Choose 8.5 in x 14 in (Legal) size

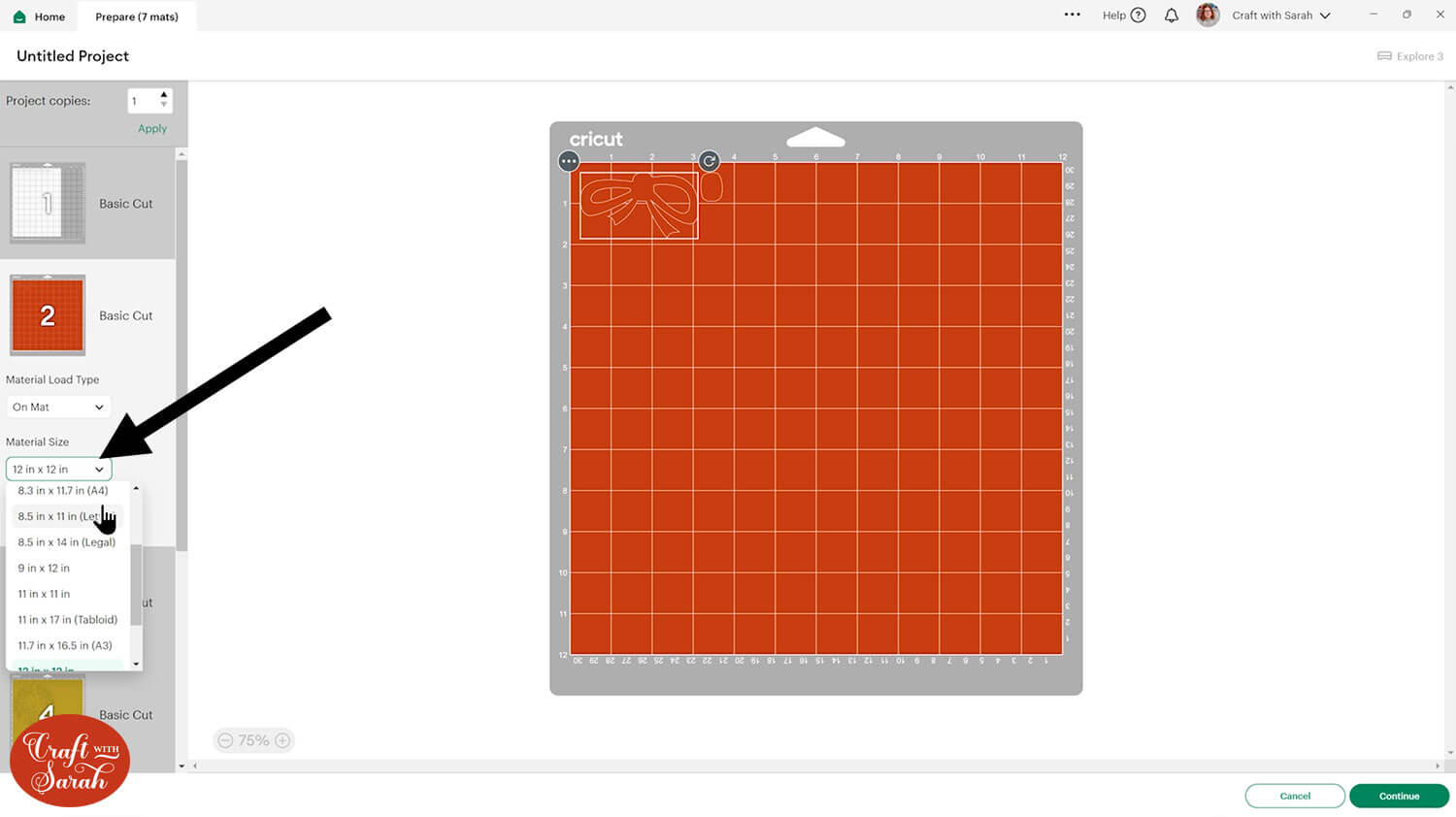click(x=67, y=542)
